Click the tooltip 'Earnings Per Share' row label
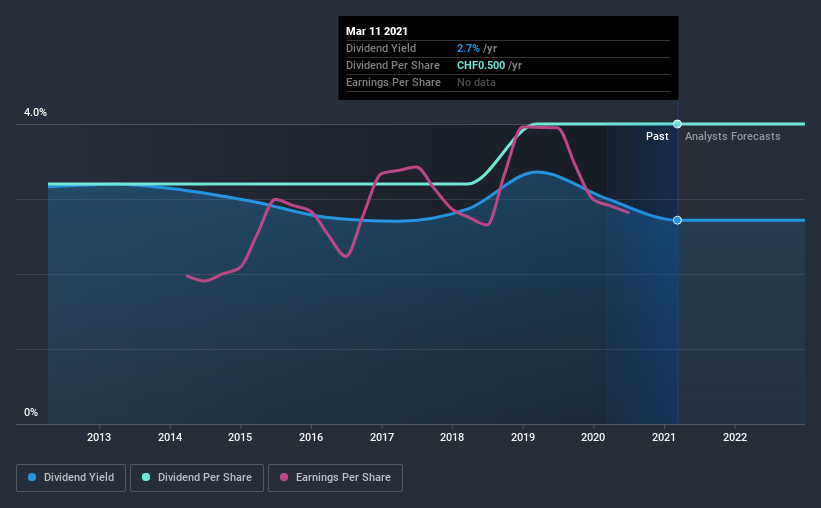Image resolution: width=821 pixels, height=508 pixels. pos(393,82)
